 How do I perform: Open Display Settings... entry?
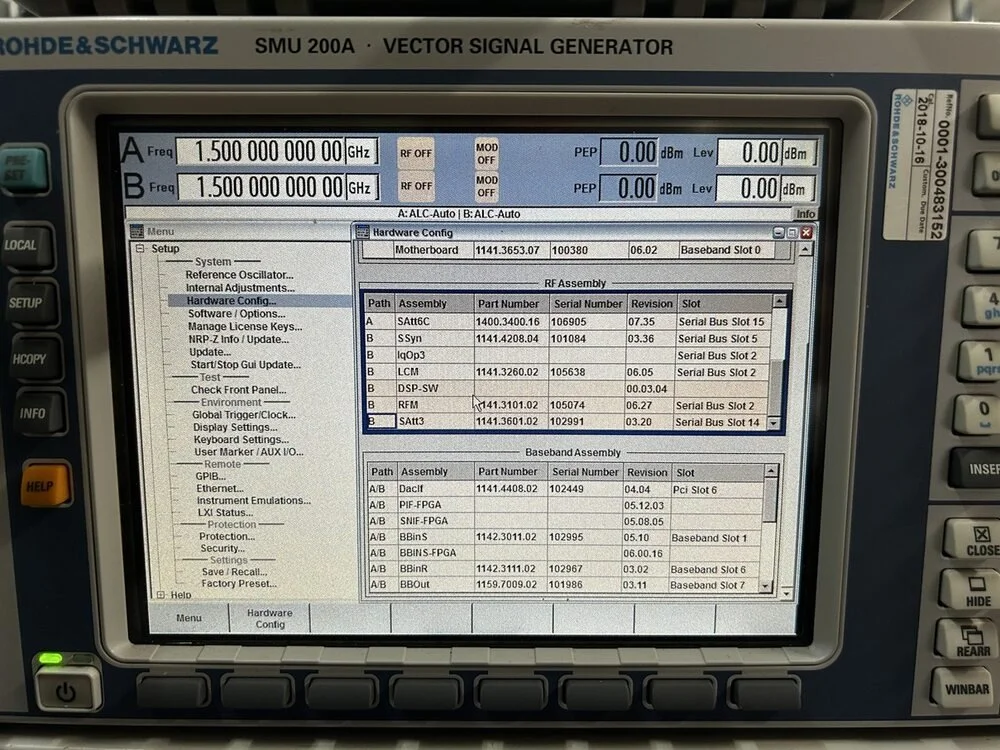235,427
